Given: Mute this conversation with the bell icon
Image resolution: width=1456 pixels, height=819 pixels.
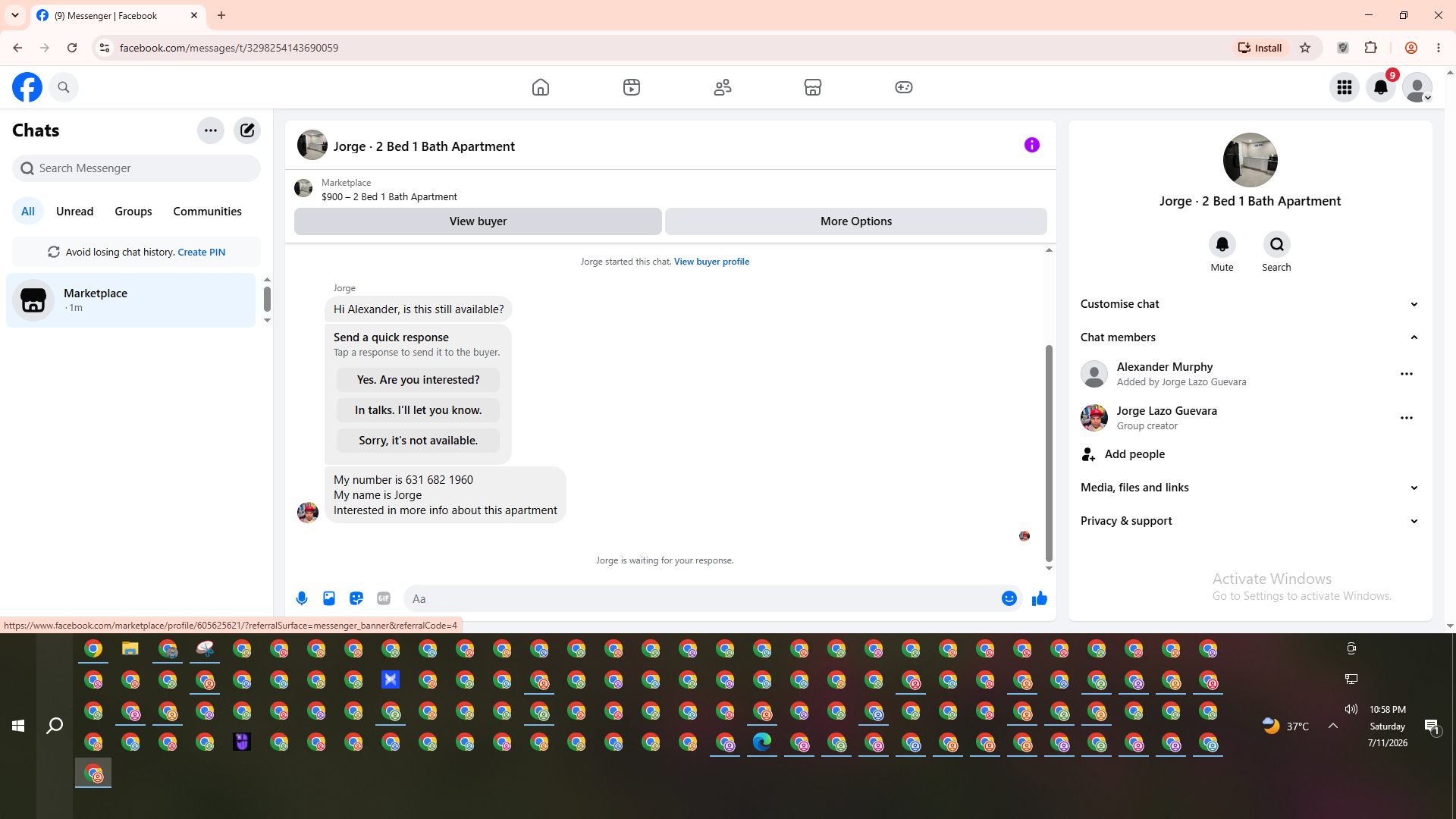Looking at the screenshot, I should [x=1222, y=244].
